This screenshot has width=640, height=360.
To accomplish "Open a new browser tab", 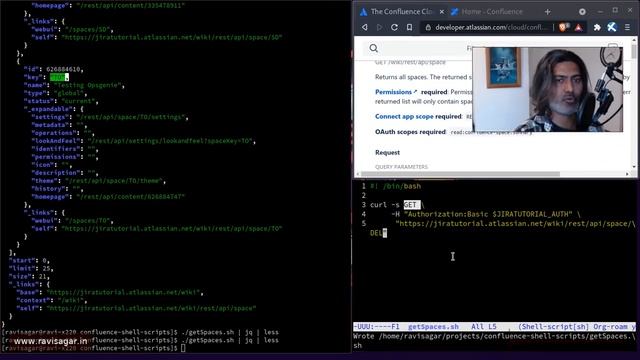I will click(x=547, y=12).
